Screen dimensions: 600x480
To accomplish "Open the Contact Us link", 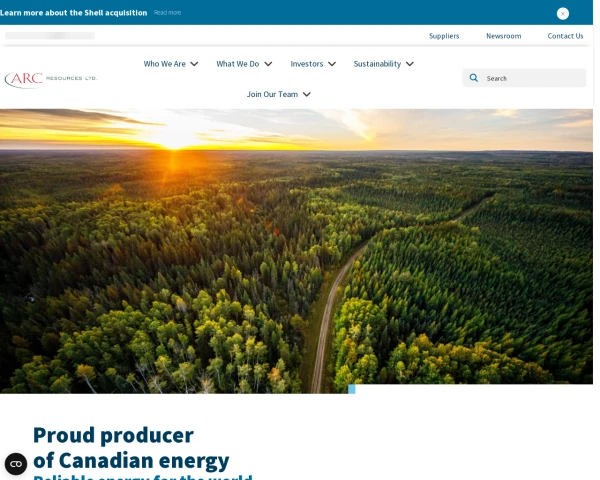I will pos(565,36).
